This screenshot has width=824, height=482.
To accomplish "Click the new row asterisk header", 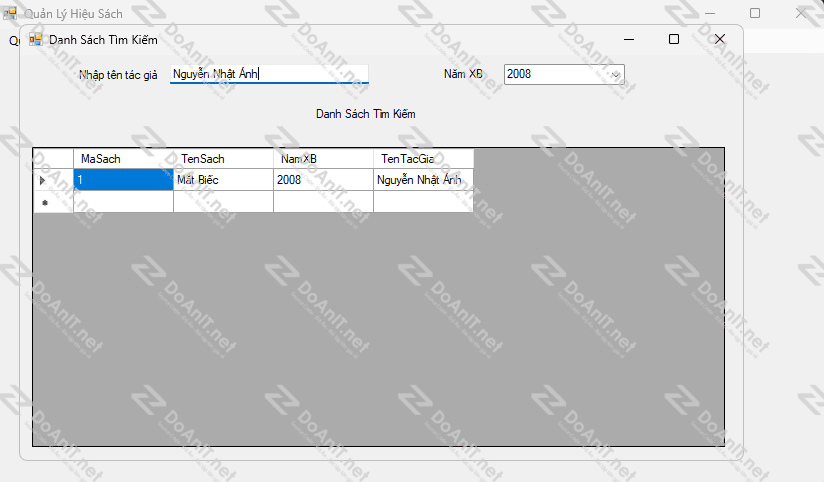I will click(43, 202).
